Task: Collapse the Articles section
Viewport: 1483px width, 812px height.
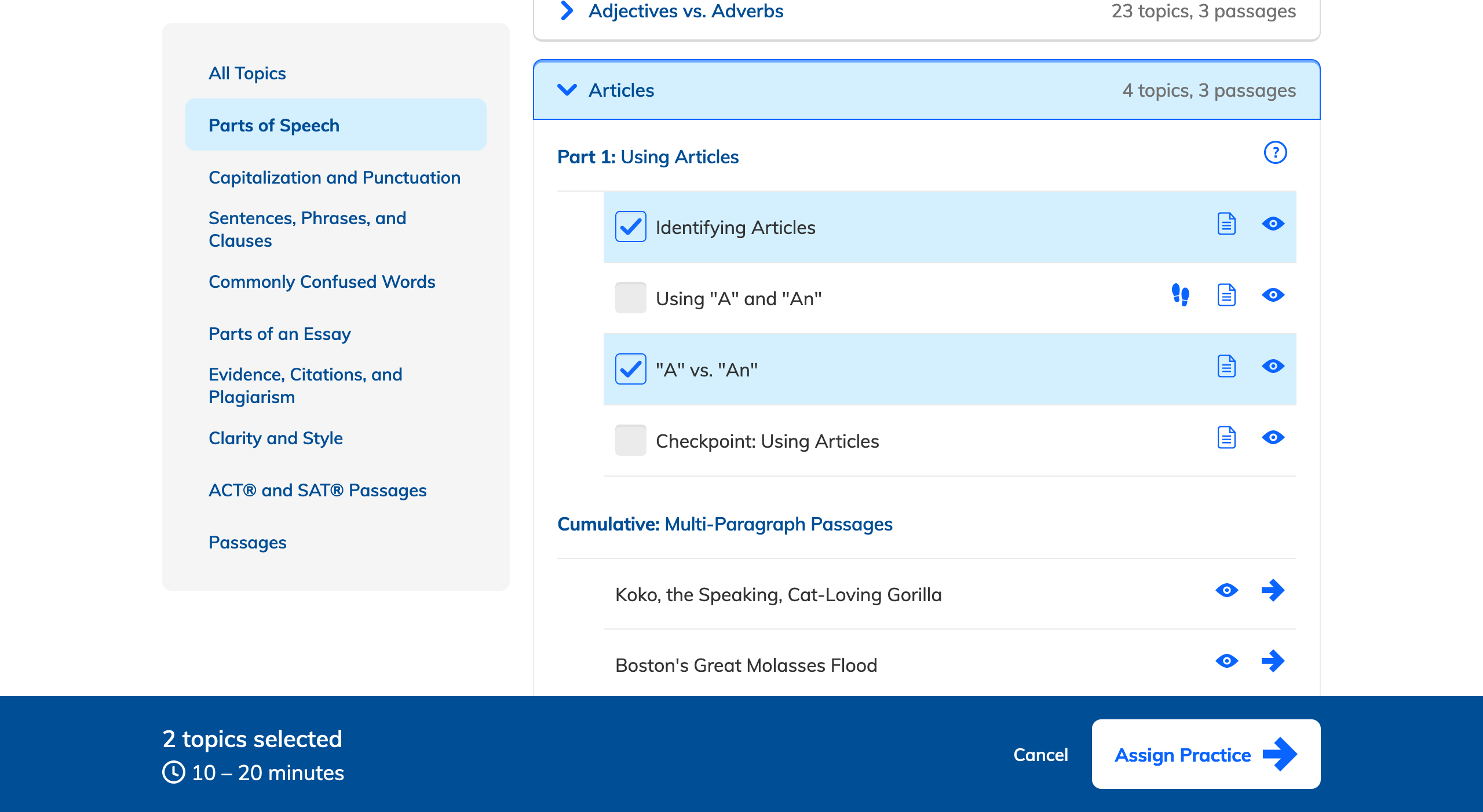Action: (x=567, y=90)
